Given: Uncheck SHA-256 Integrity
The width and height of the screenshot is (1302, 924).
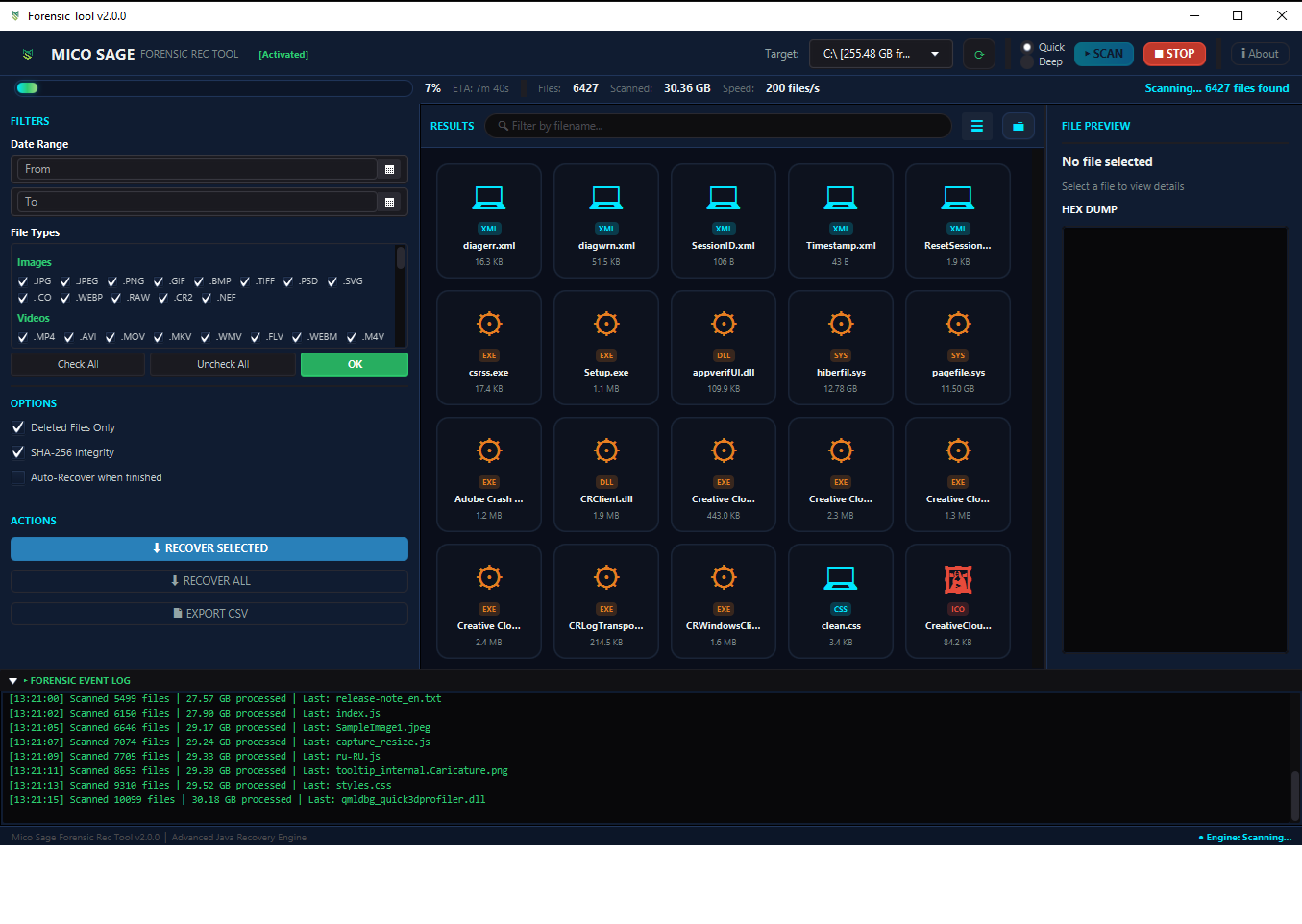Looking at the screenshot, I should point(18,452).
